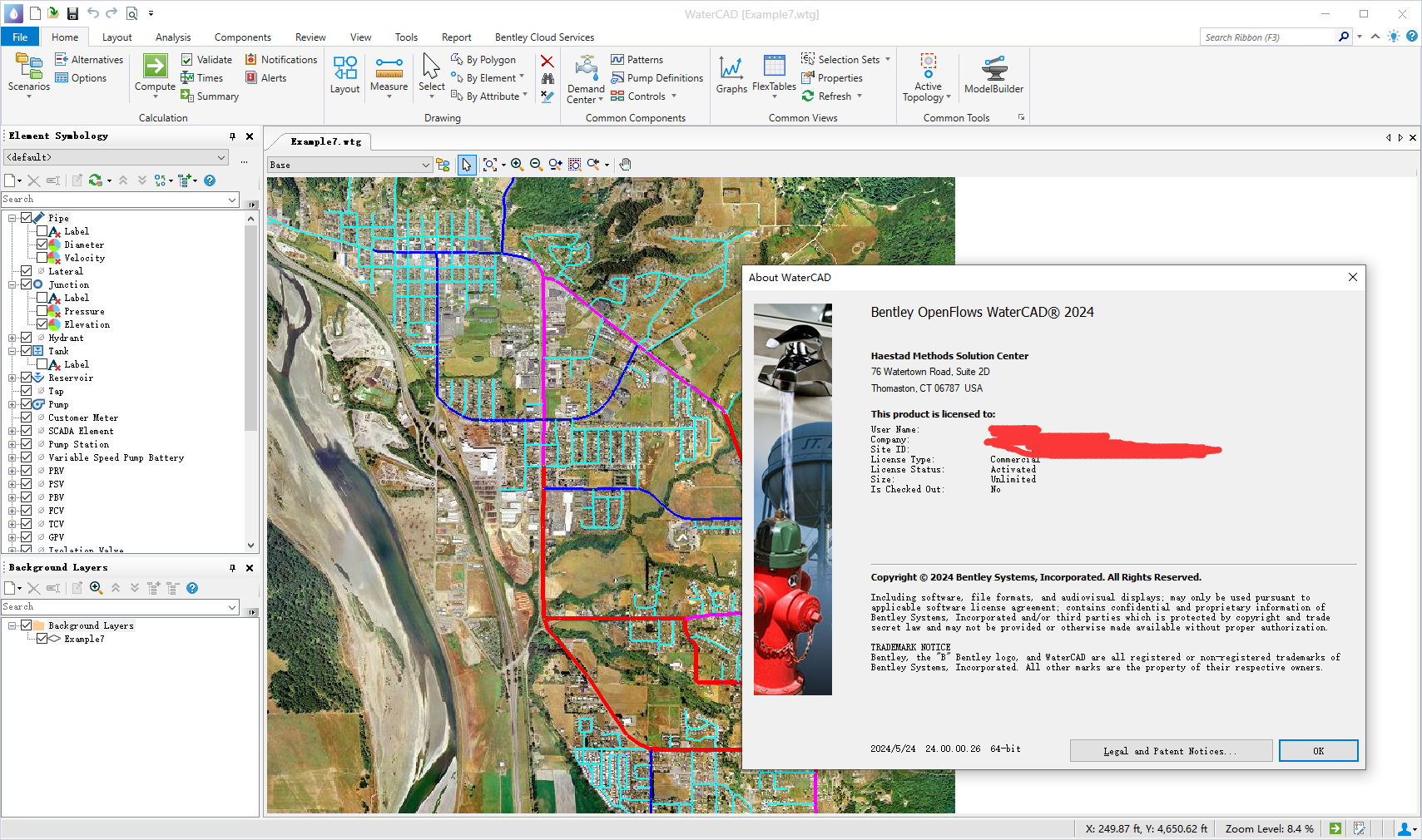Open Patterns in Common Components
Image resolution: width=1422 pixels, height=840 pixels.
coord(637,60)
